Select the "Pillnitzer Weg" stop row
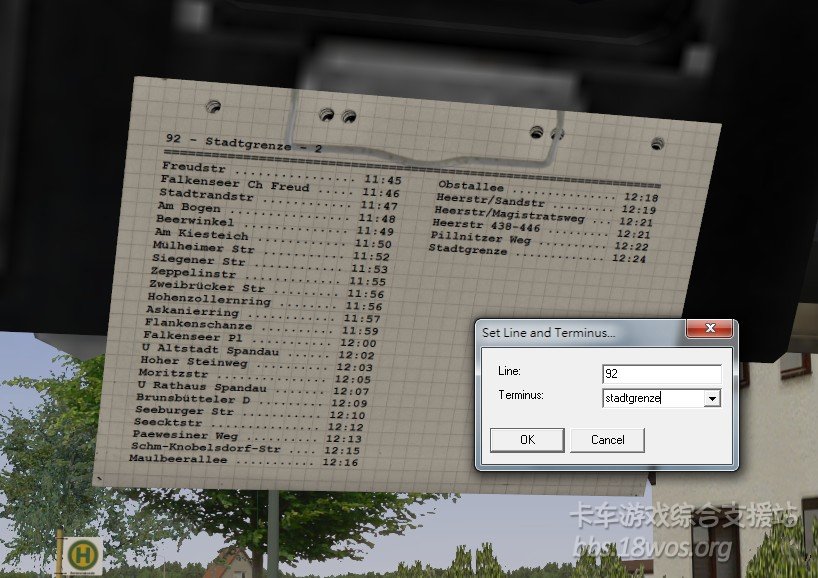The image size is (818, 578). tap(539, 241)
